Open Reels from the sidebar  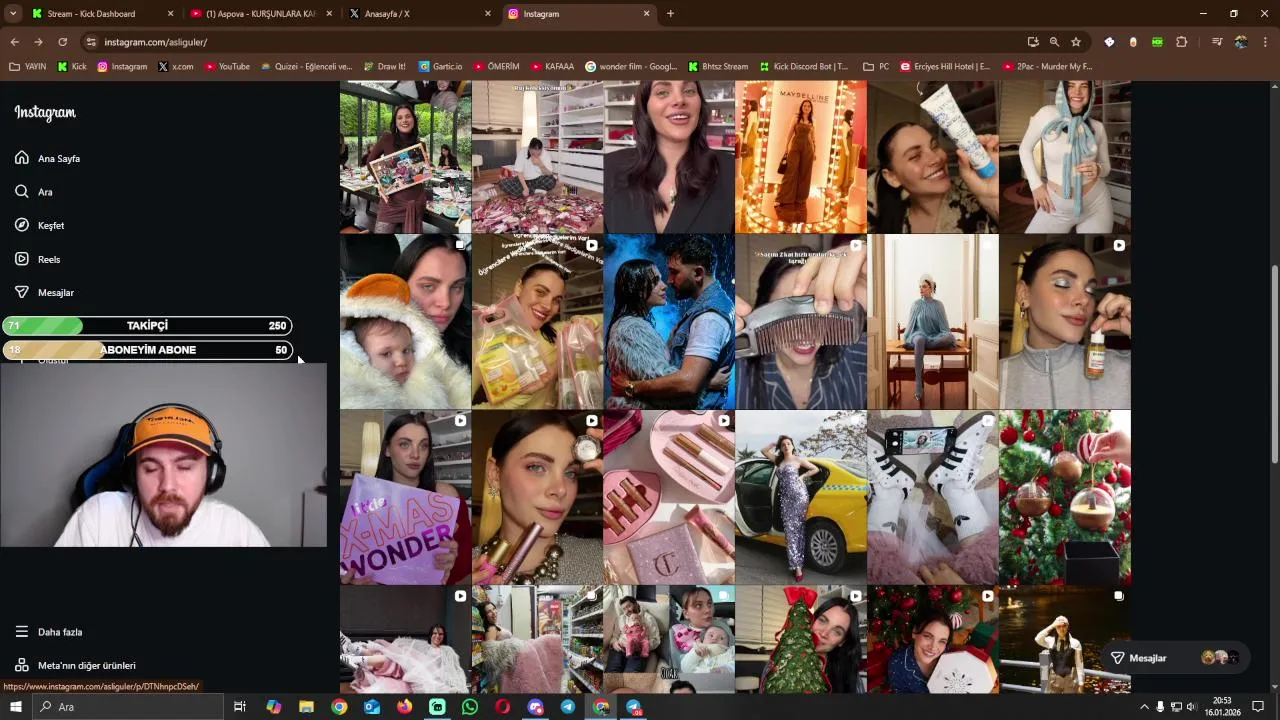click(37, 259)
